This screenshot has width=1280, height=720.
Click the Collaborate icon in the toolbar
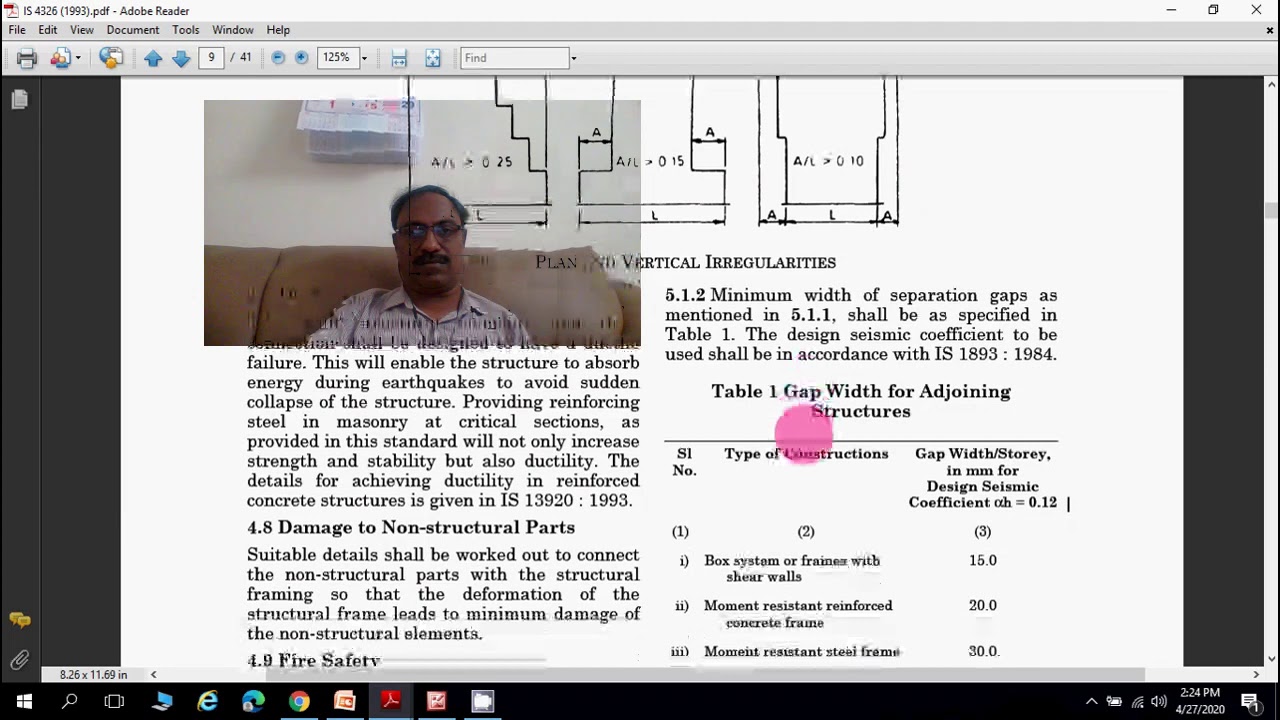coord(59,58)
